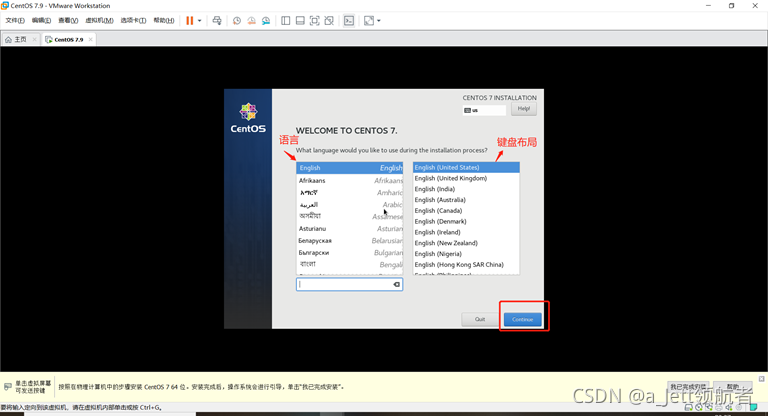Toggle the thumbnail bar view
The width and height of the screenshot is (768, 416).
coord(300,21)
